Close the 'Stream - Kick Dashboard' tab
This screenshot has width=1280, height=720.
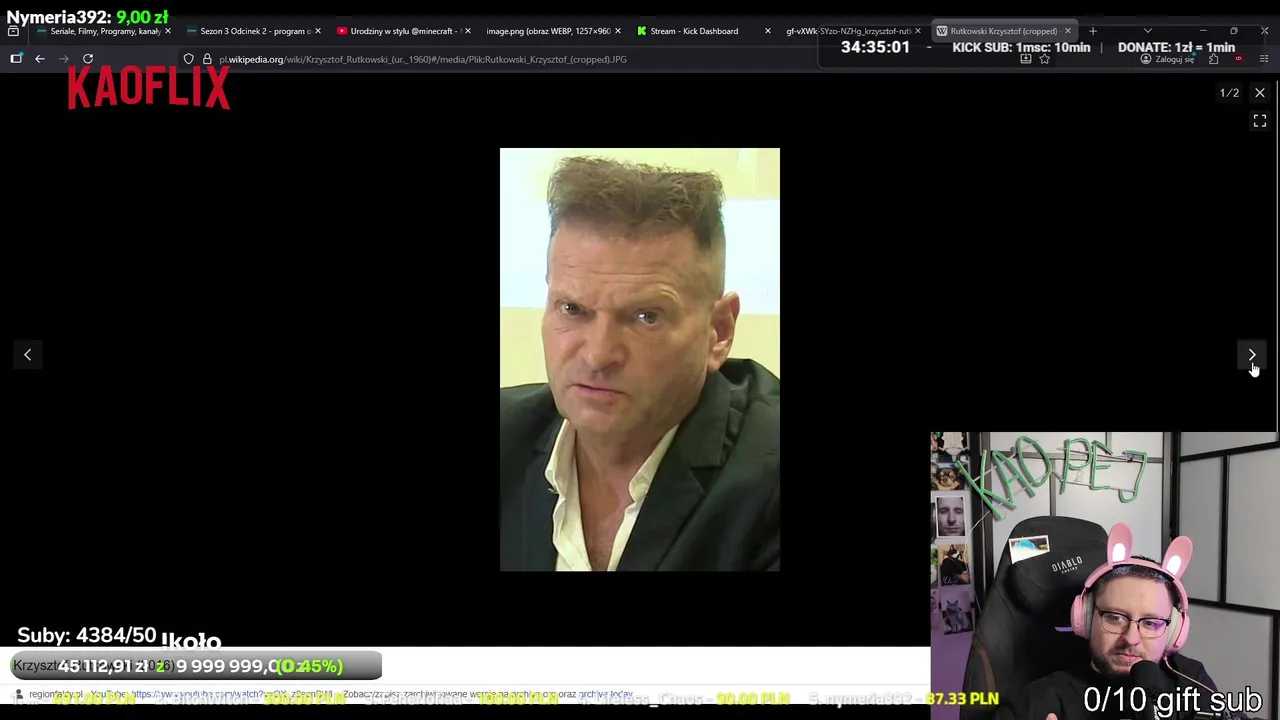pos(767,31)
